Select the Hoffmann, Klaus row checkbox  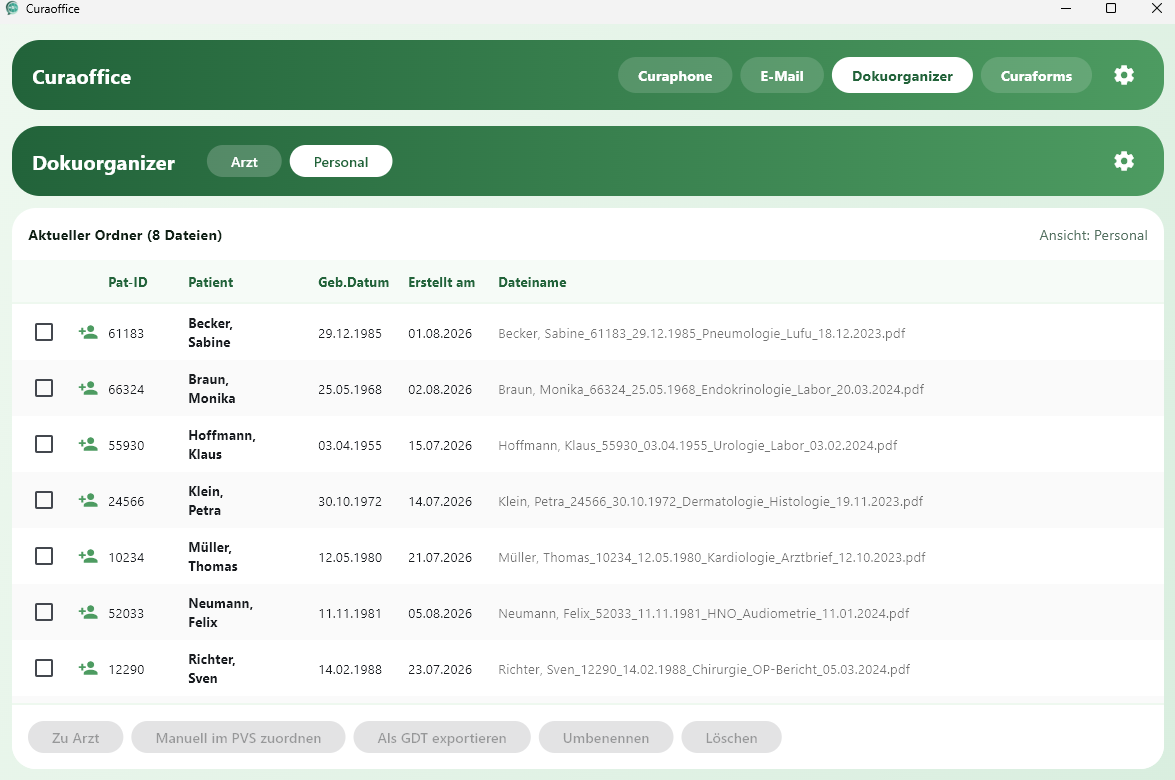pos(44,444)
